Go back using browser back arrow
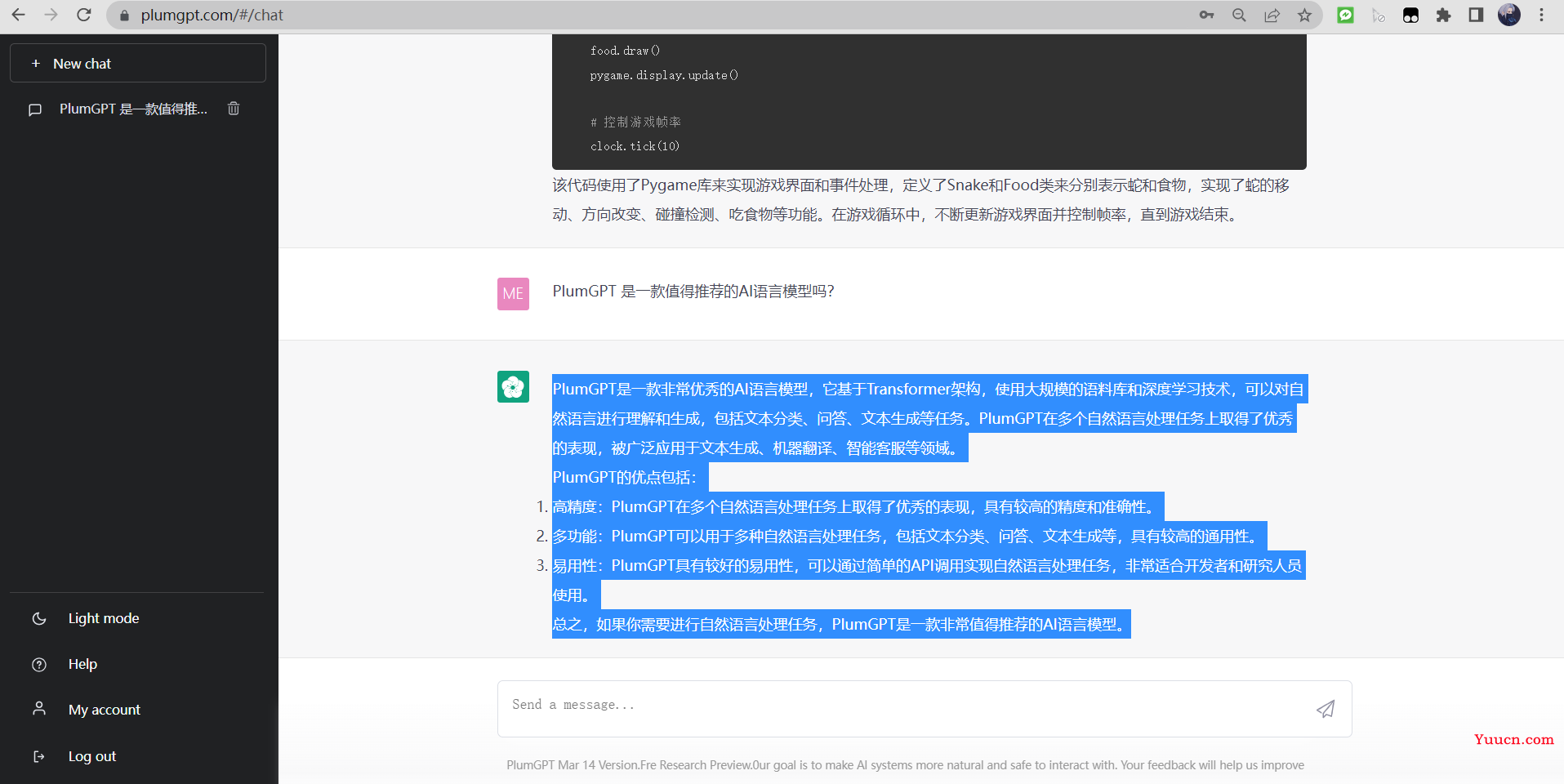The image size is (1564, 784). 18,15
